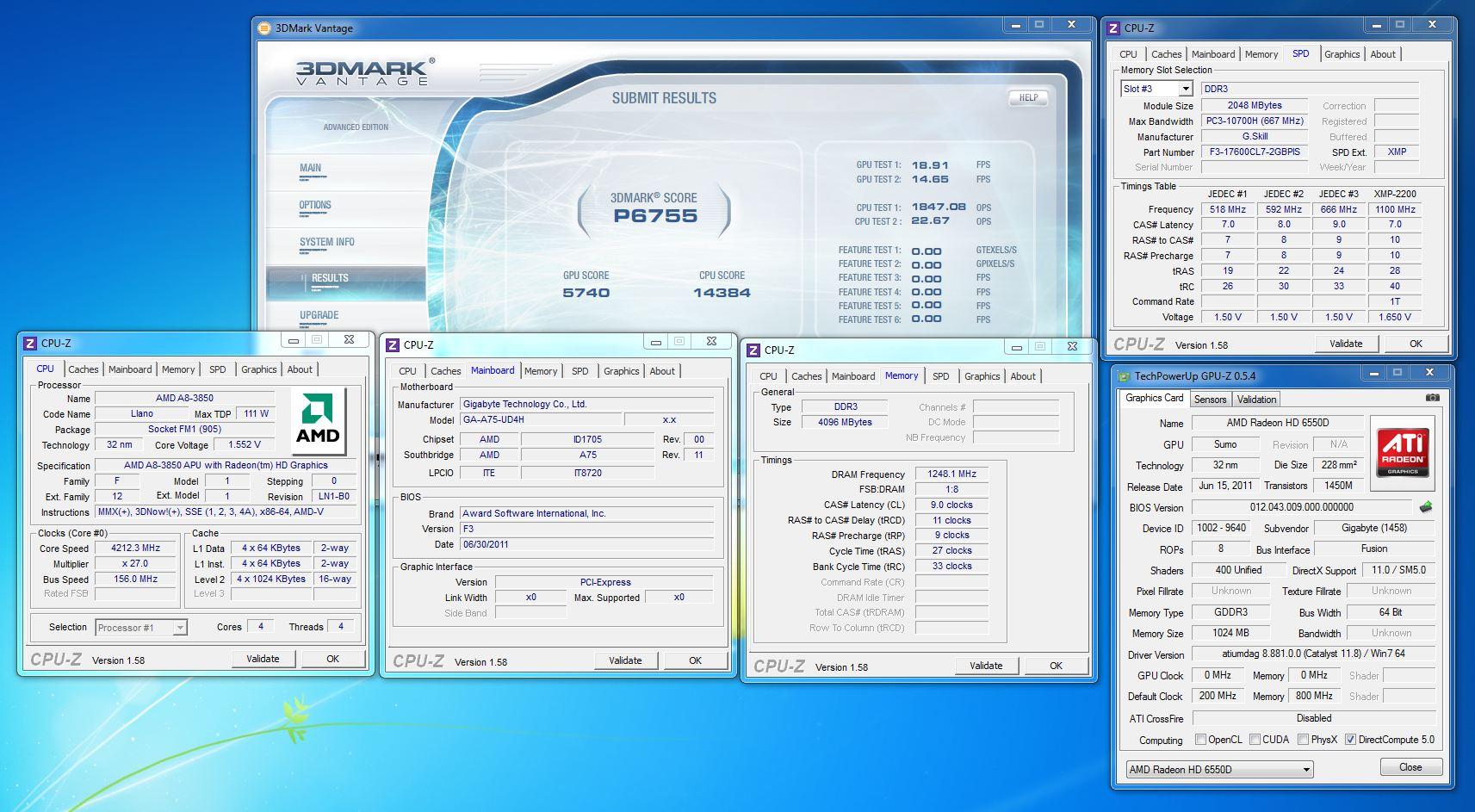Click the GPU-Z BIOS save chip icon
Image resolution: width=1475 pixels, height=812 pixels.
coord(1426,507)
